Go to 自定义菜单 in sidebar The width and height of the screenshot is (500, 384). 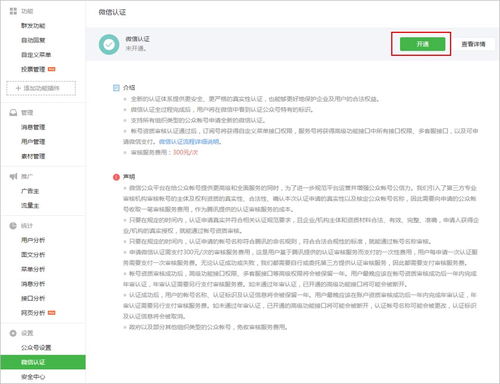36,55
